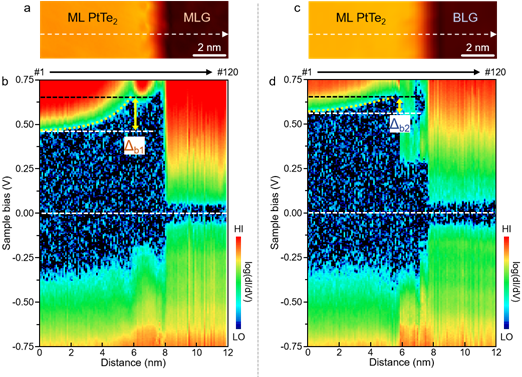Click the '2 nm' scale bar in panel a

click(x=209, y=50)
